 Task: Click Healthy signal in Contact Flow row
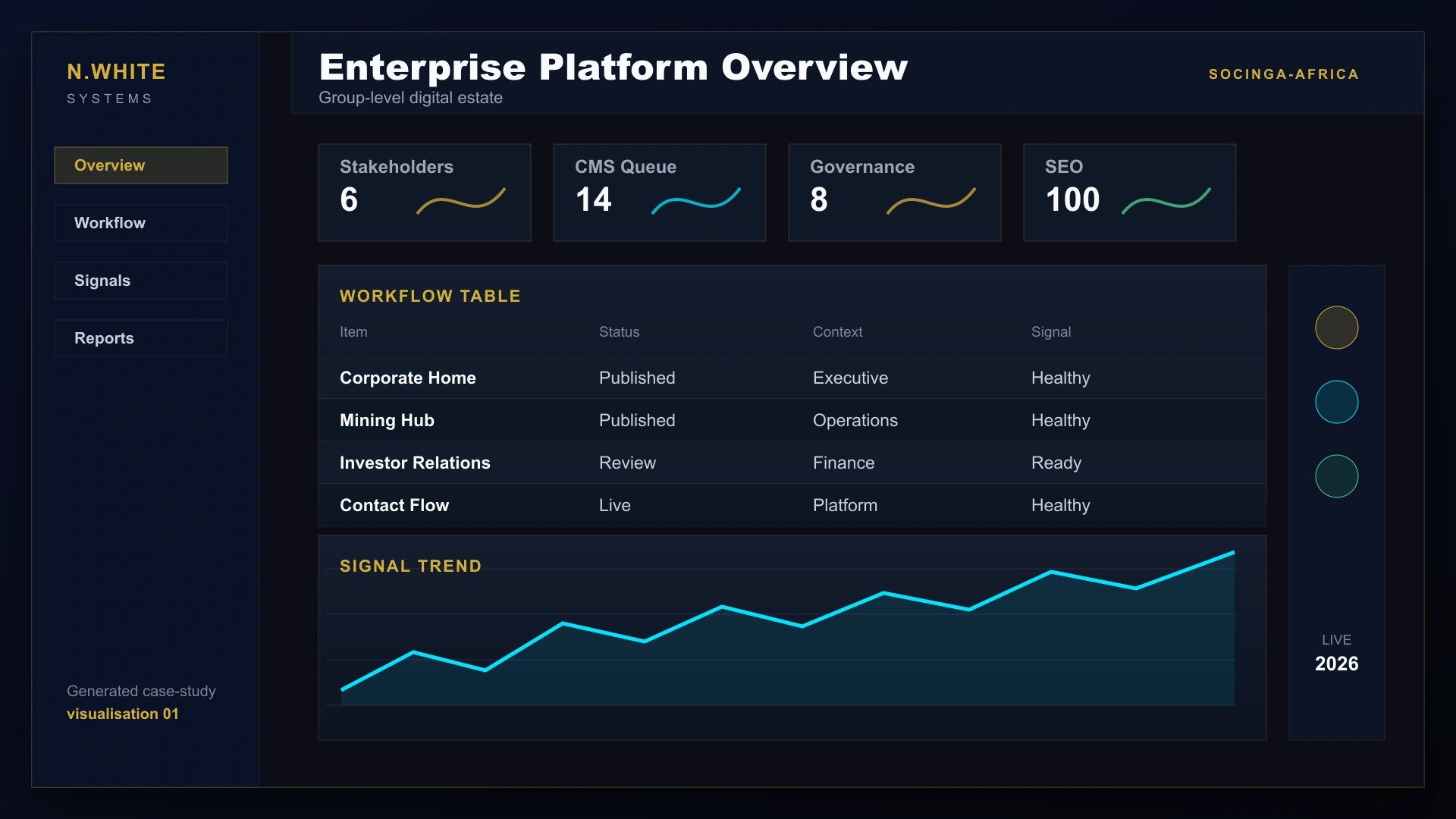click(1061, 505)
